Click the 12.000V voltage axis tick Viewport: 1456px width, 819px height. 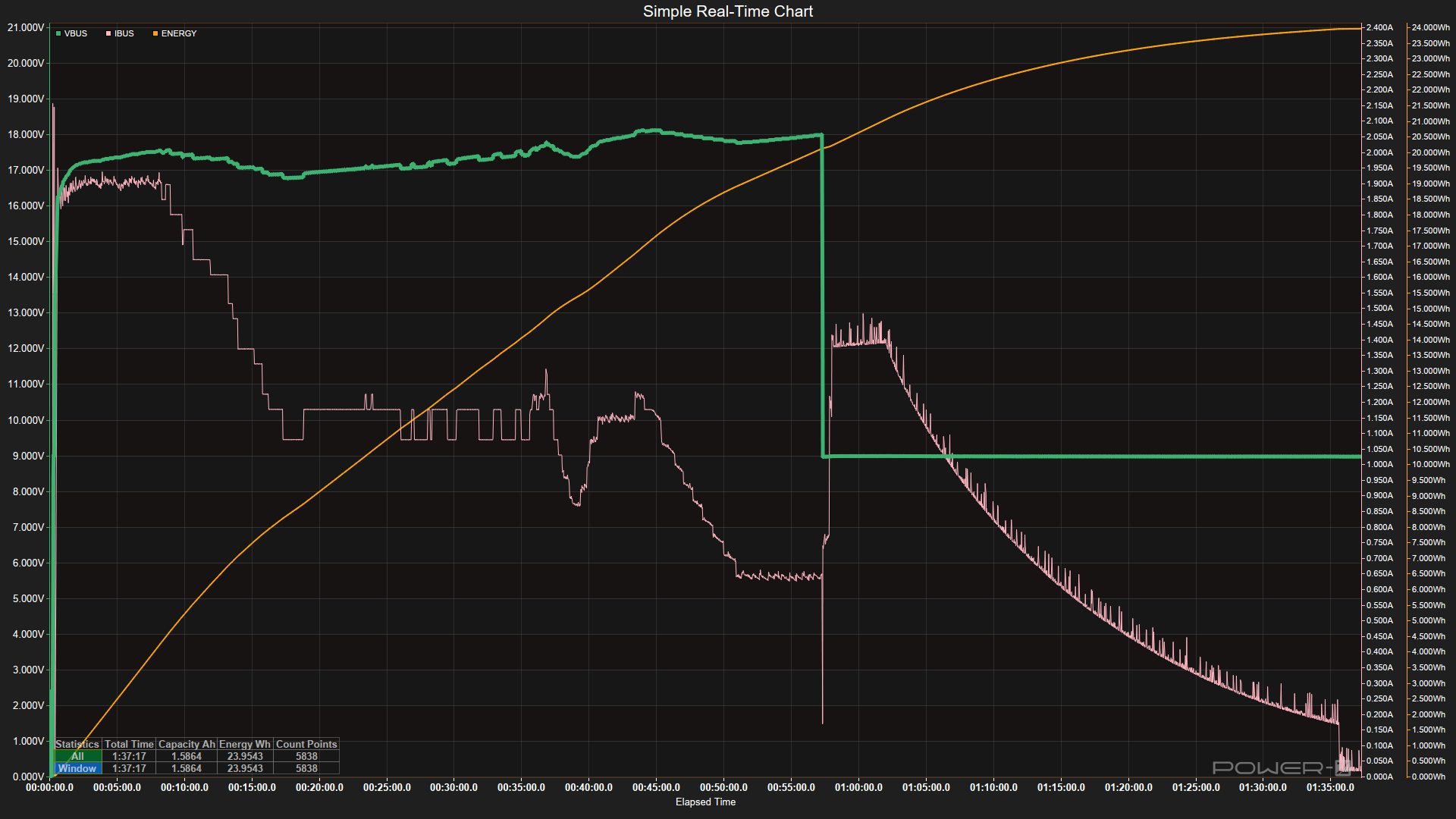[x=26, y=349]
